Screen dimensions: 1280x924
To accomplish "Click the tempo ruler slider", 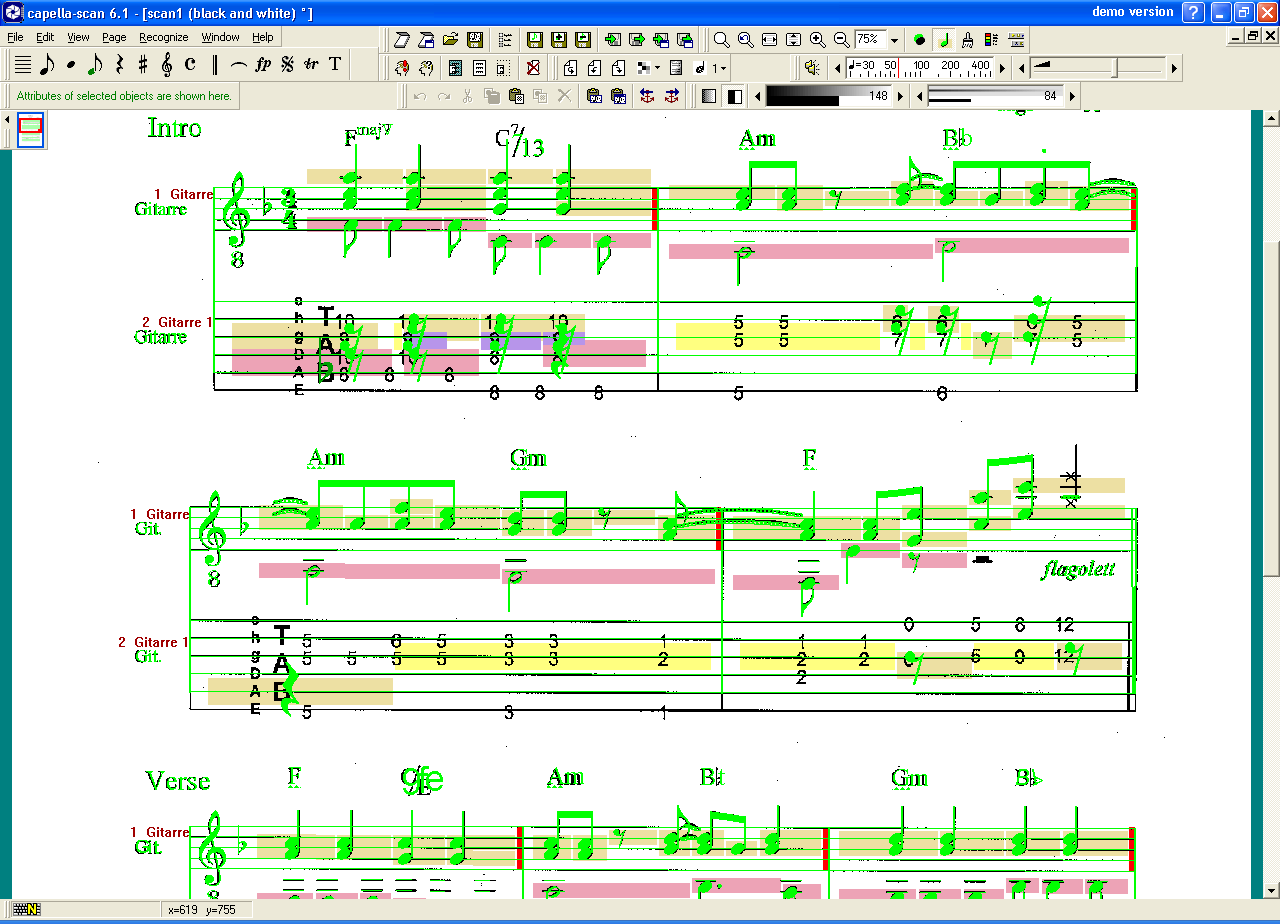I will click(x=920, y=68).
